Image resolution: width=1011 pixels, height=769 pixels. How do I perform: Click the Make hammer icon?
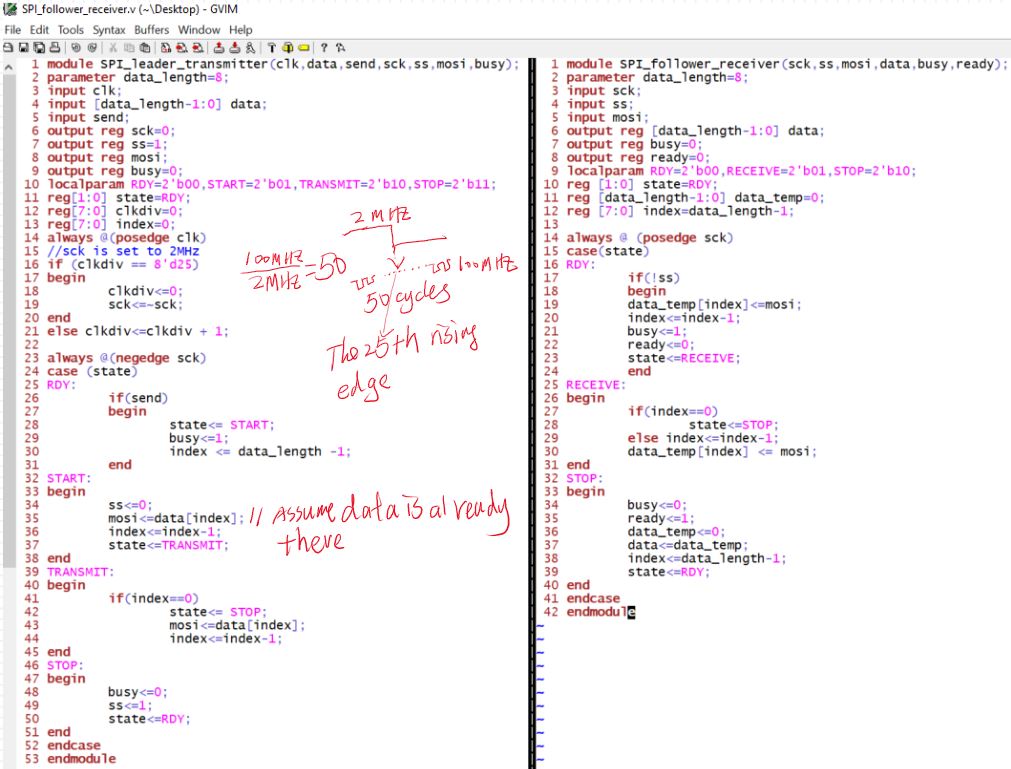pyautogui.click(x=271, y=48)
